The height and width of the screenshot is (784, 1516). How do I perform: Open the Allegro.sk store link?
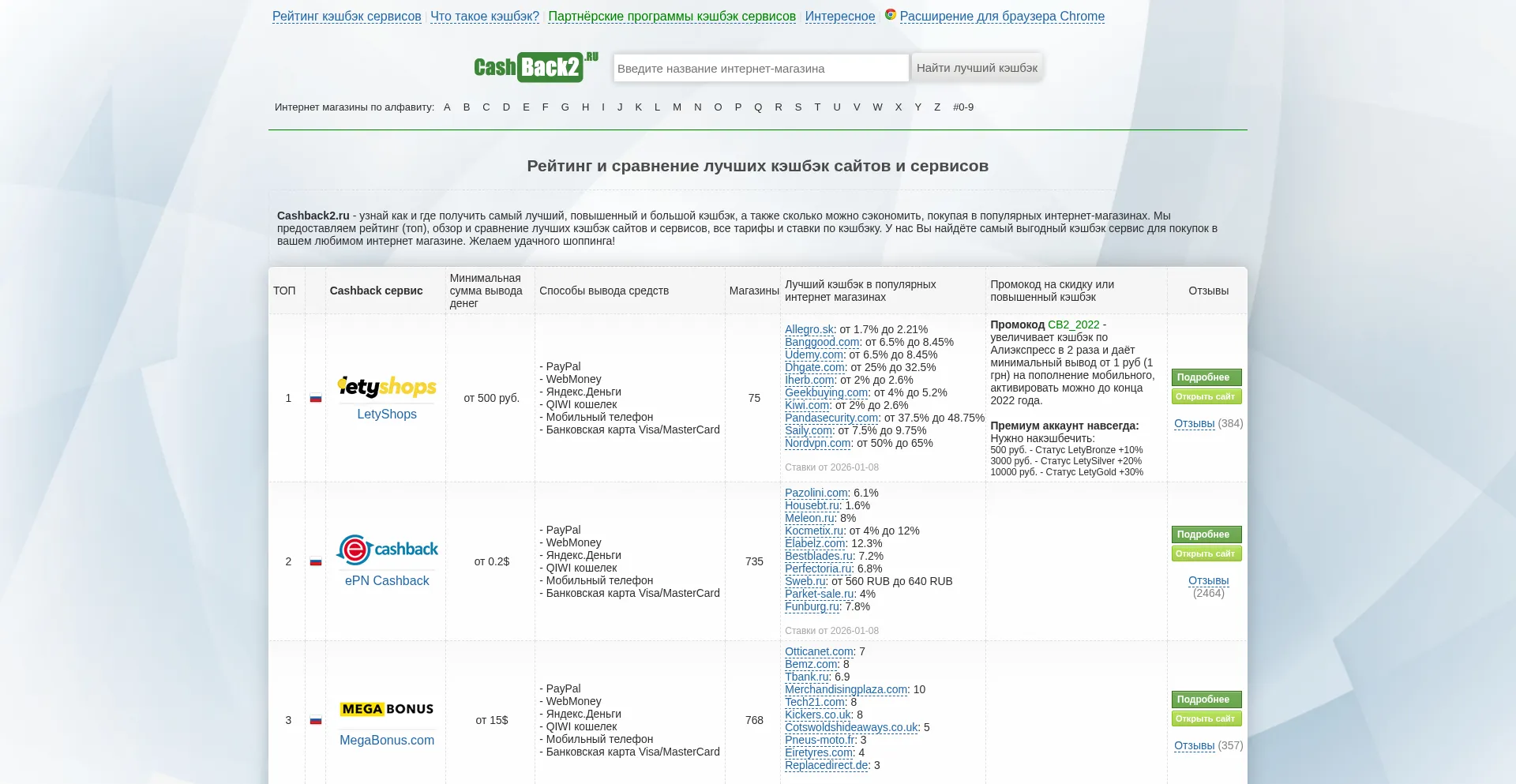(809, 330)
